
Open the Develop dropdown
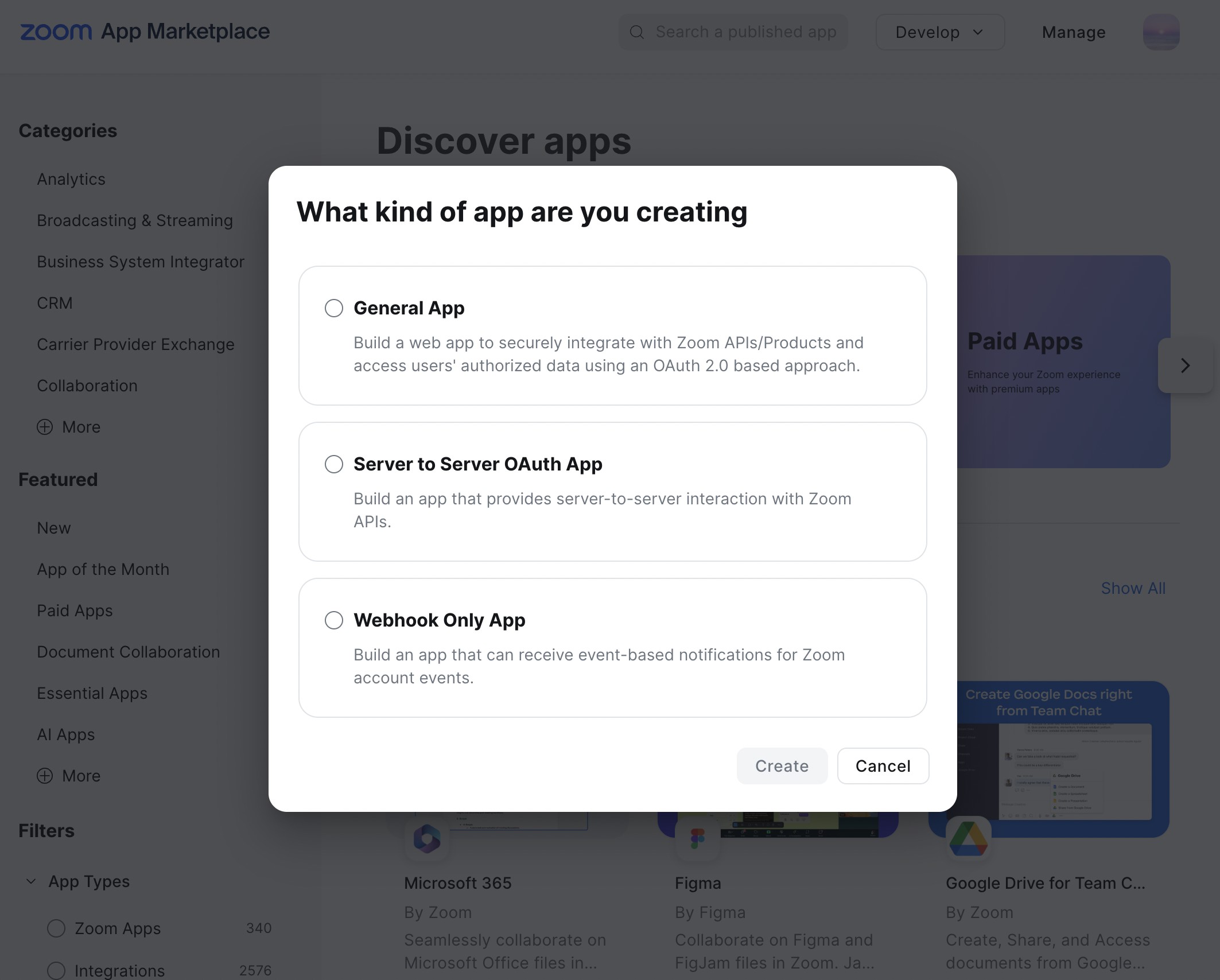coord(940,32)
